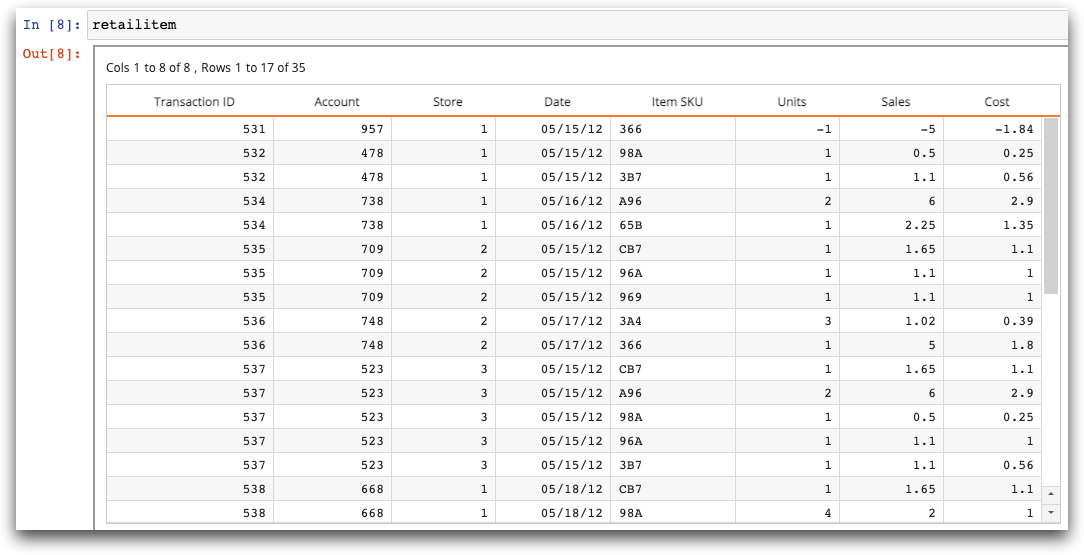Click Transaction ID 534 in the 65B row

[x=190, y=225]
